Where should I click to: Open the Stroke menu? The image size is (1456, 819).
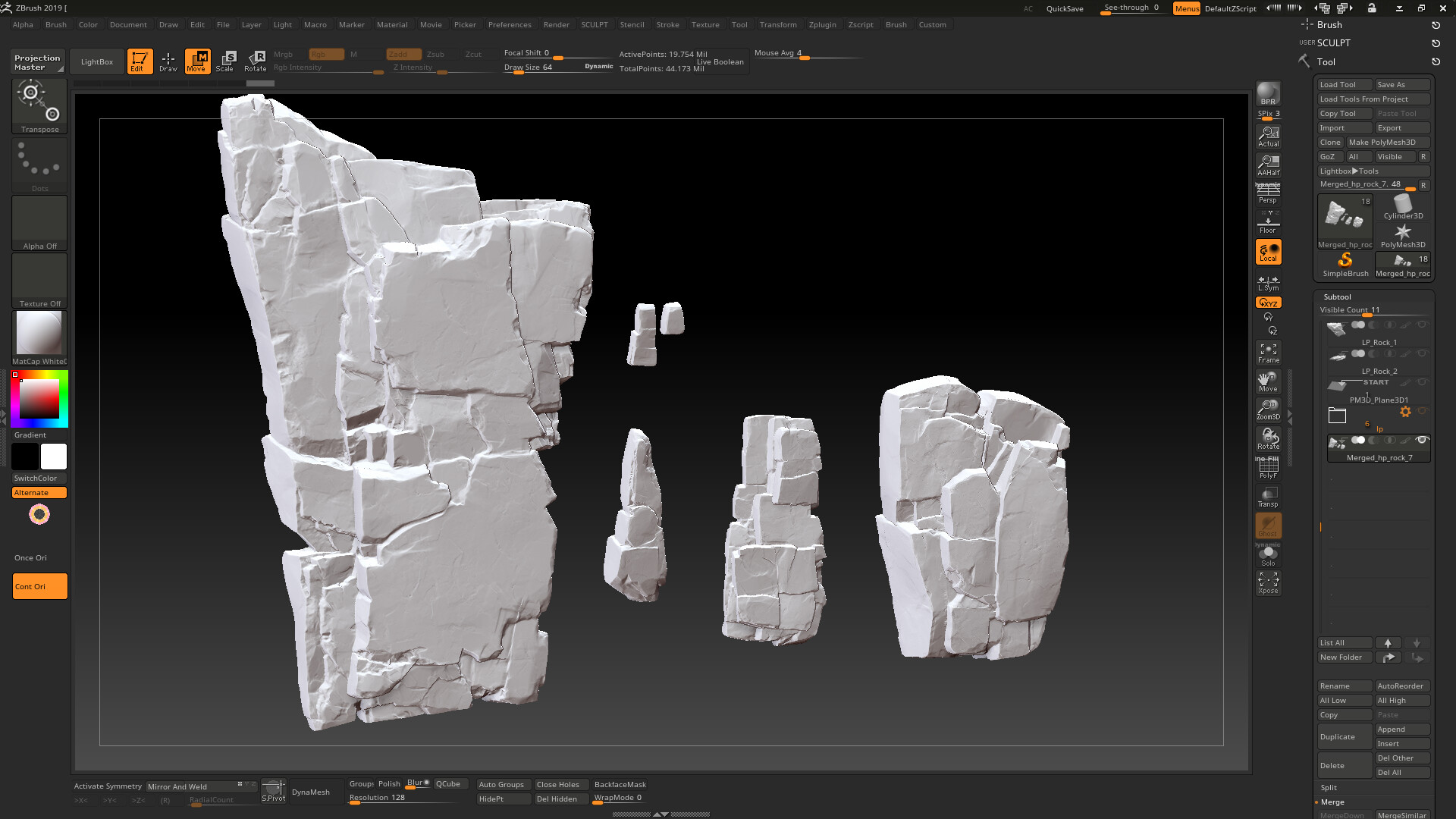pos(667,24)
